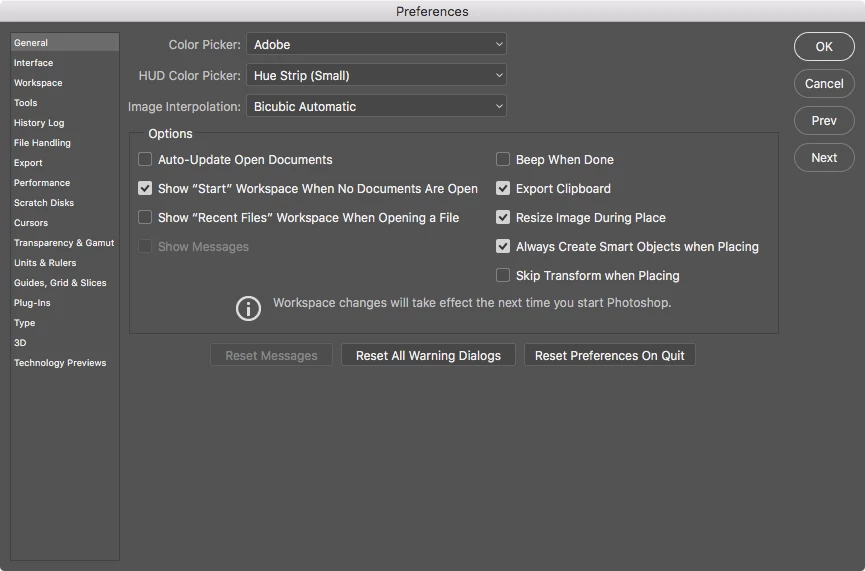
Task: Open Technology Previews in the sidebar
Action: pyautogui.click(x=65, y=362)
